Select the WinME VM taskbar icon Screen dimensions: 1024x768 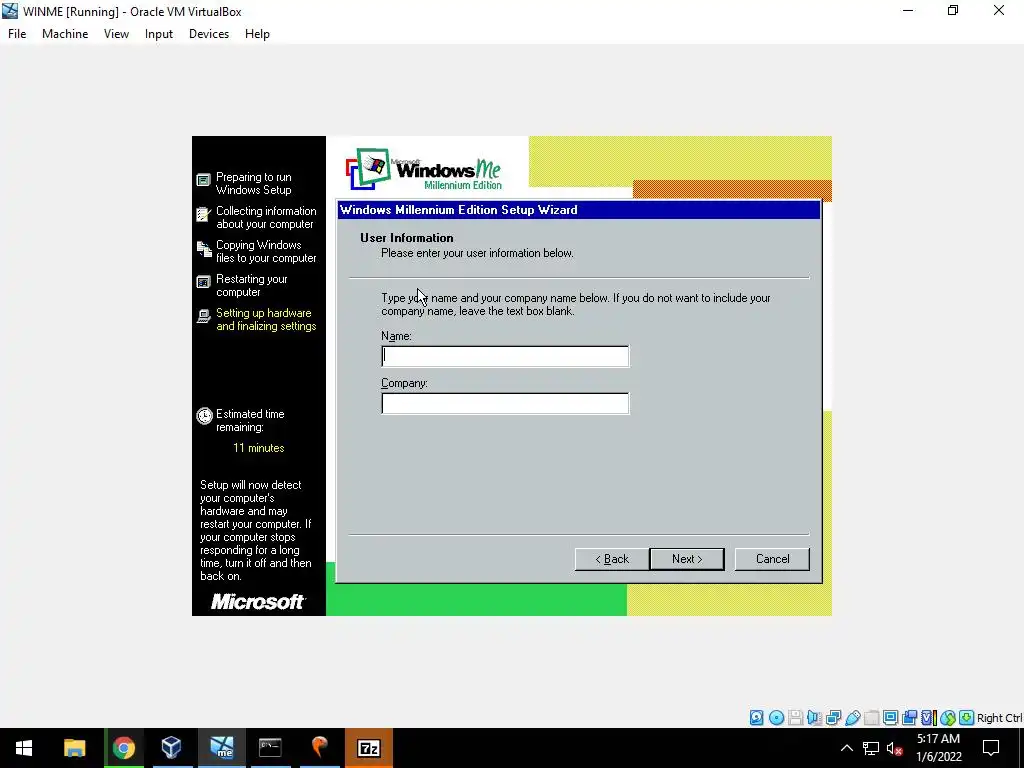click(221, 748)
